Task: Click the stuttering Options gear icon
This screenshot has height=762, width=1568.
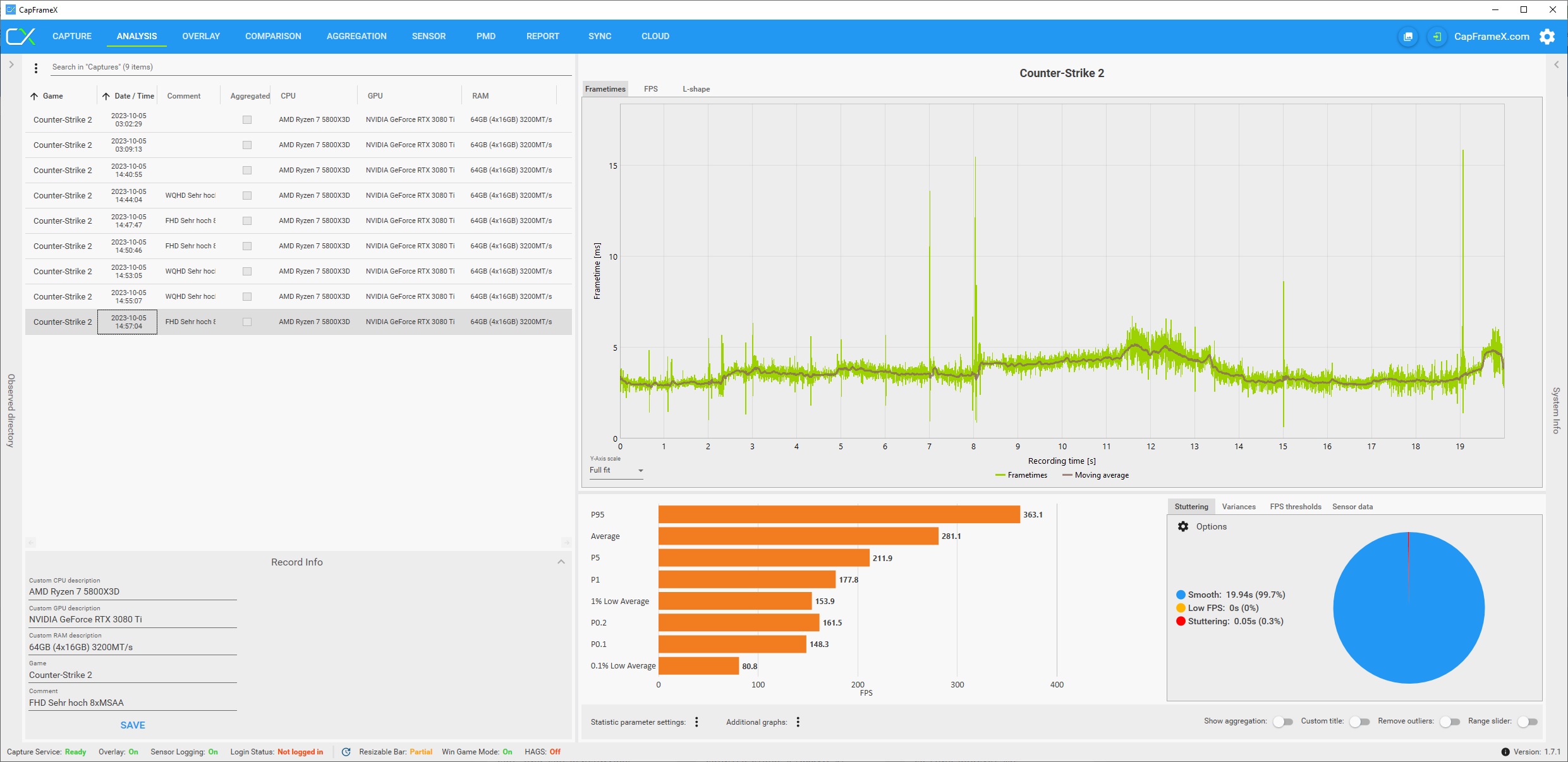Action: point(1182,526)
